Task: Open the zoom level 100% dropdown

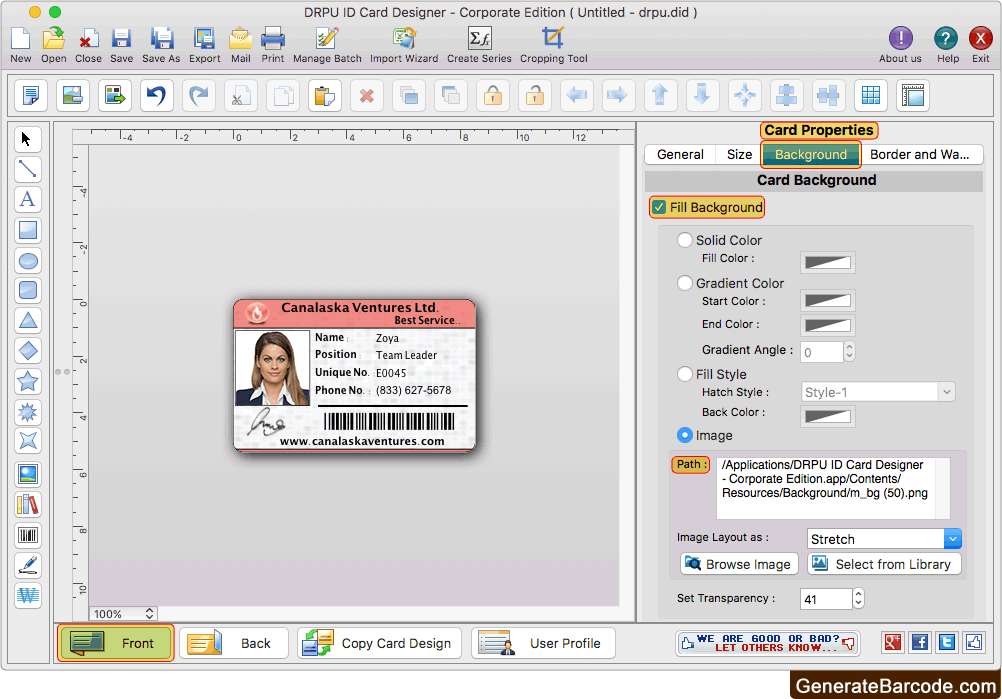Action: tap(123, 613)
